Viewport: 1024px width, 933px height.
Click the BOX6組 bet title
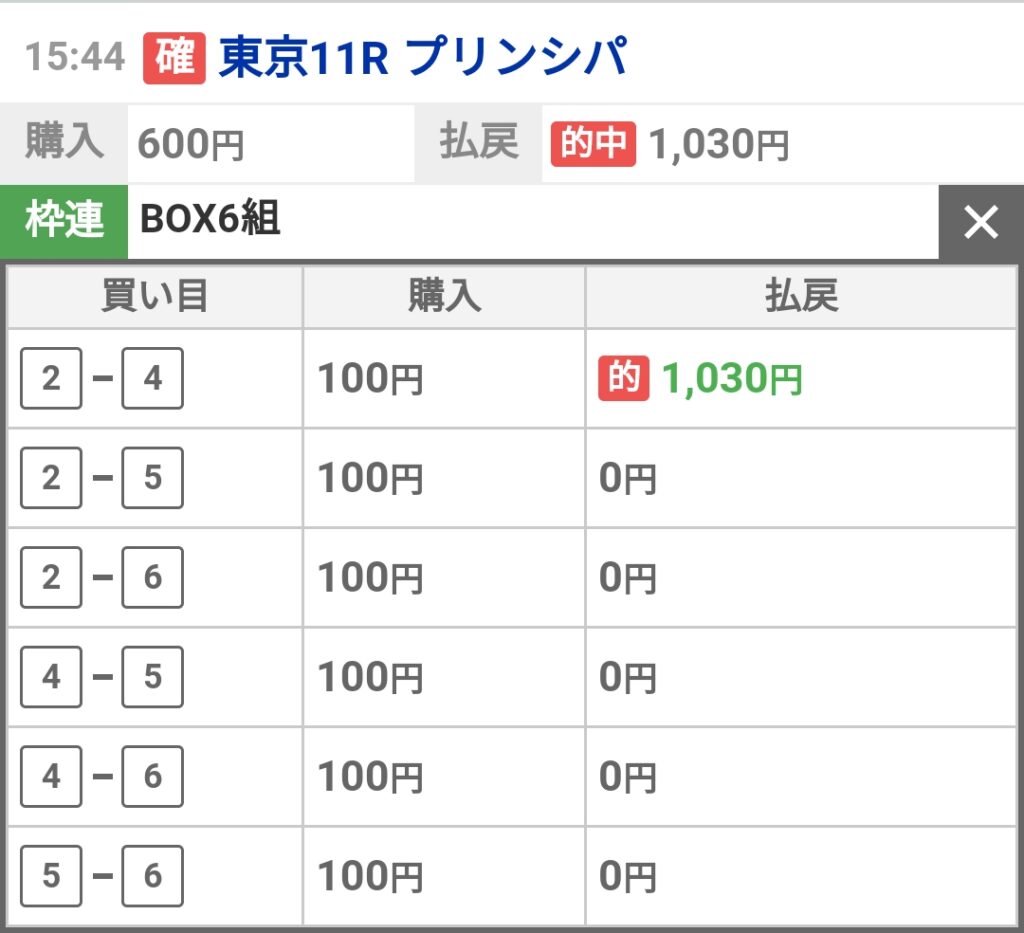(x=210, y=218)
